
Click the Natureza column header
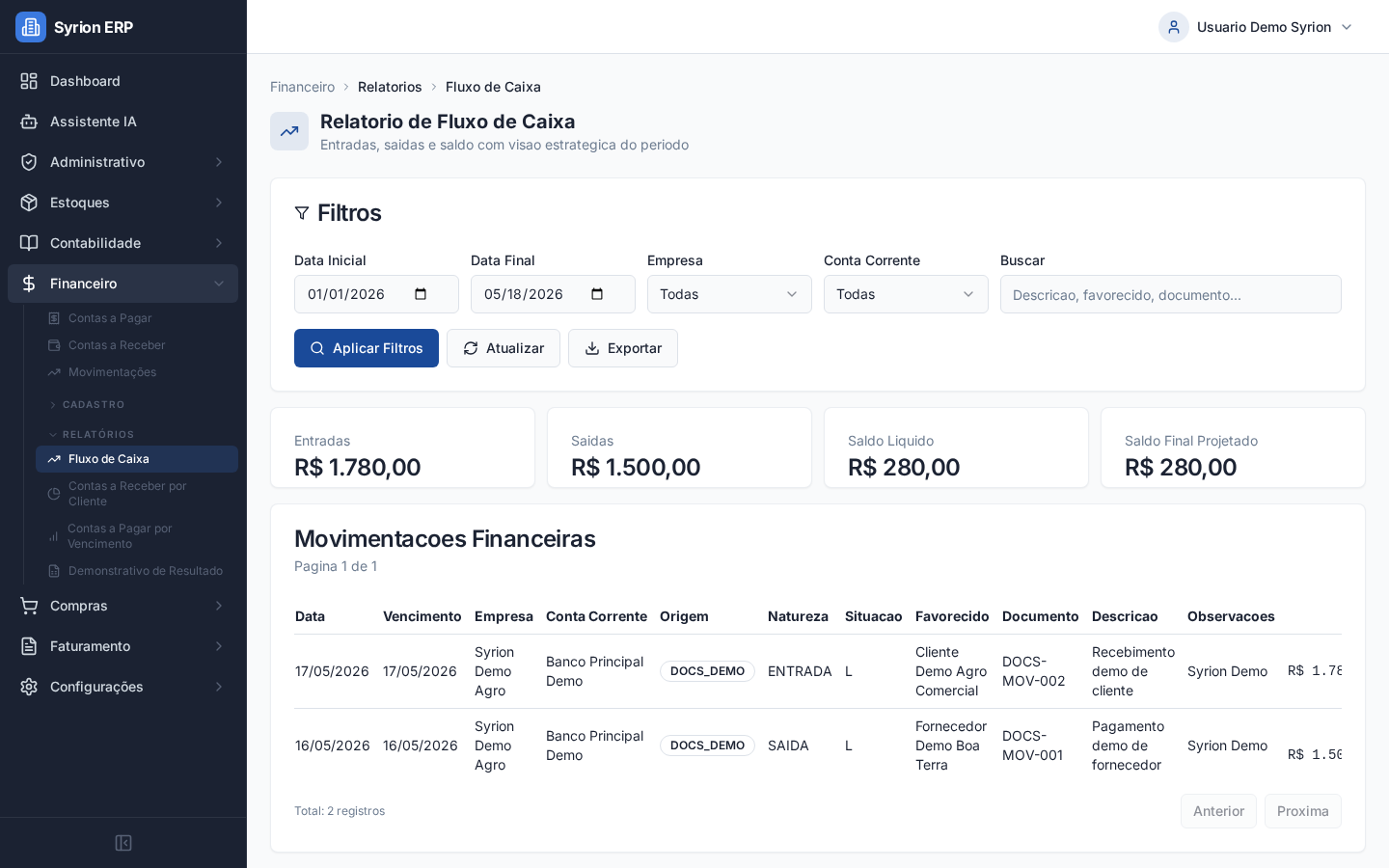pos(798,616)
